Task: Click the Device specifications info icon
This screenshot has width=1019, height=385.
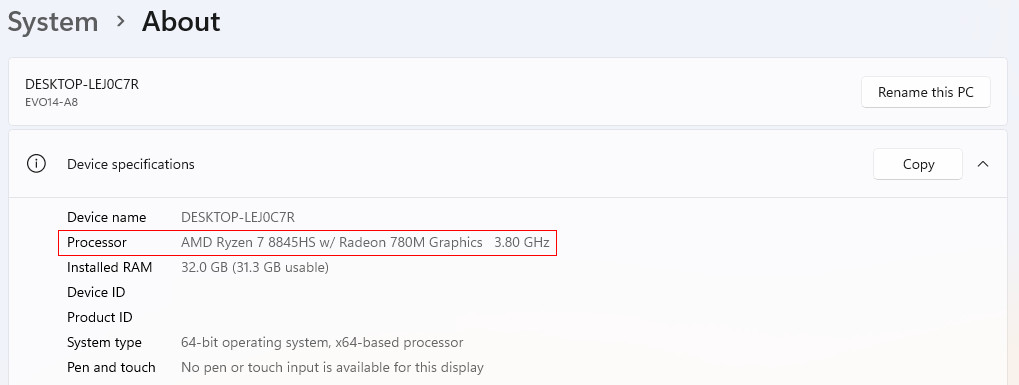Action: click(36, 164)
